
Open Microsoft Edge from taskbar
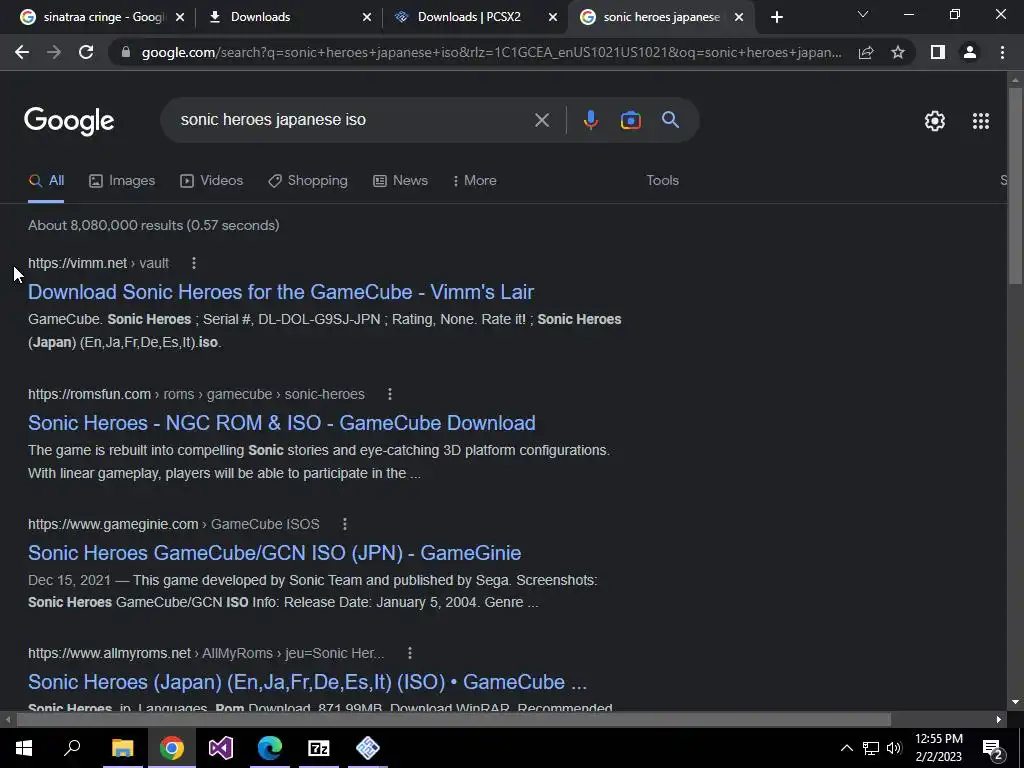pyautogui.click(x=270, y=748)
